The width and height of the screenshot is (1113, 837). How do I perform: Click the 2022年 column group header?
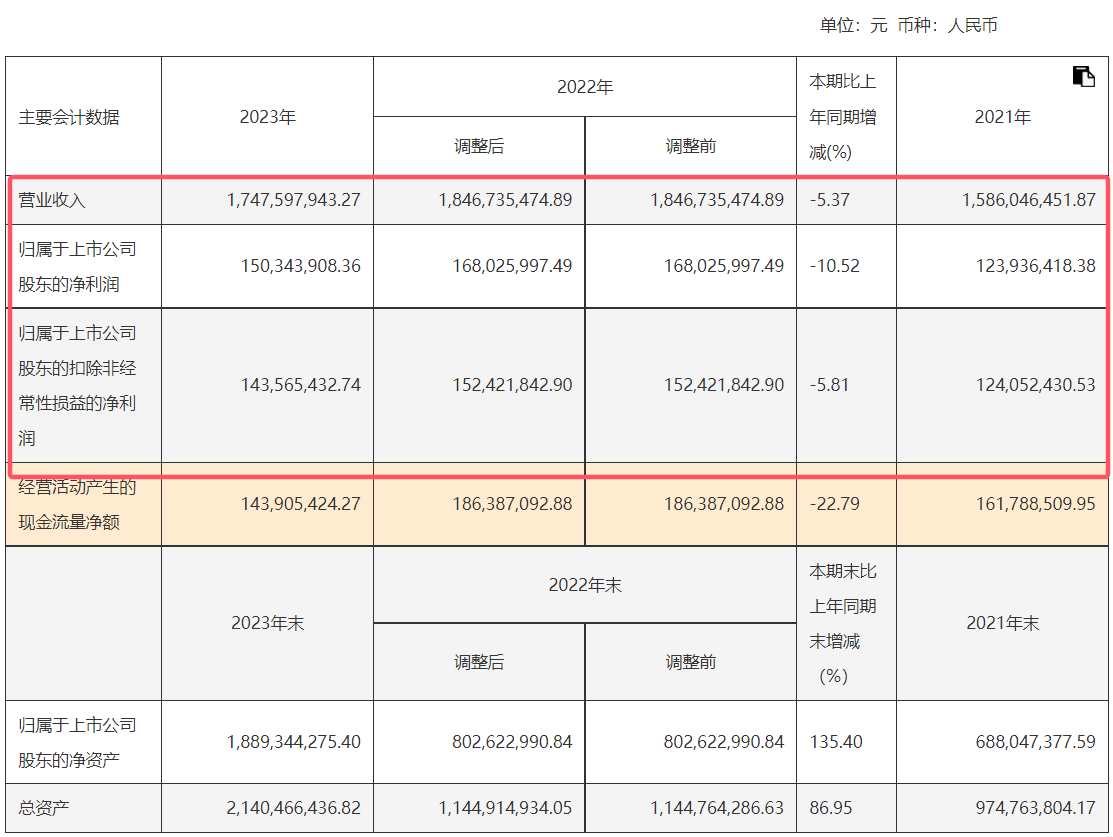click(584, 87)
